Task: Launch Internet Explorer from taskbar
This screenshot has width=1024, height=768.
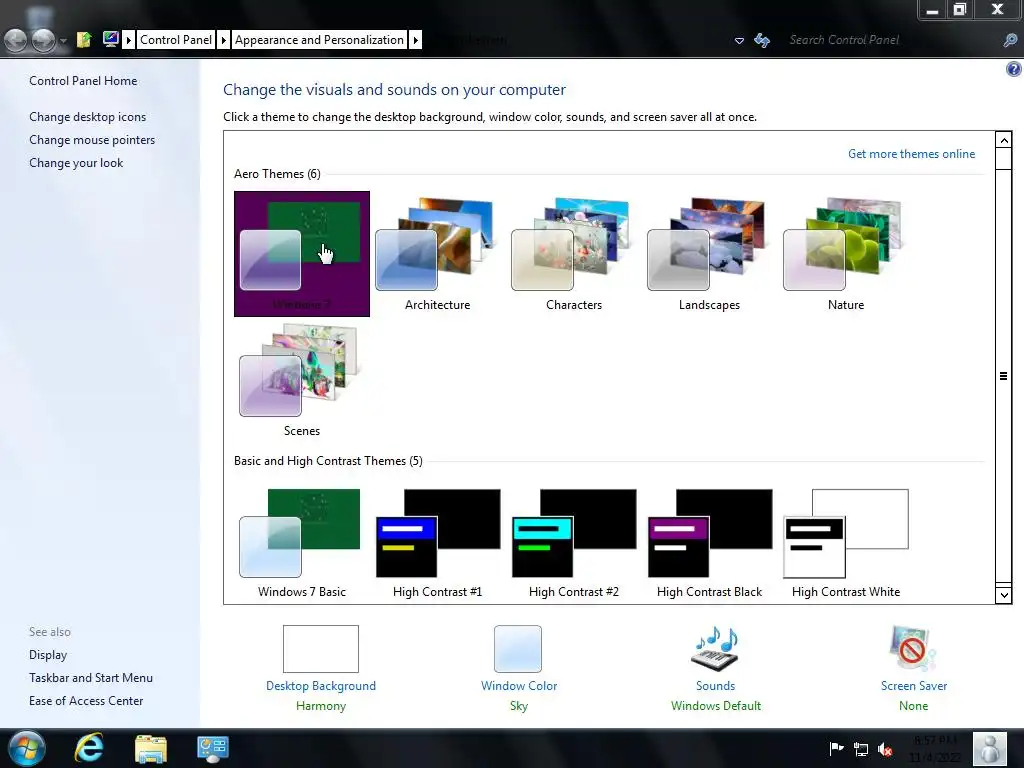Action: [89, 748]
